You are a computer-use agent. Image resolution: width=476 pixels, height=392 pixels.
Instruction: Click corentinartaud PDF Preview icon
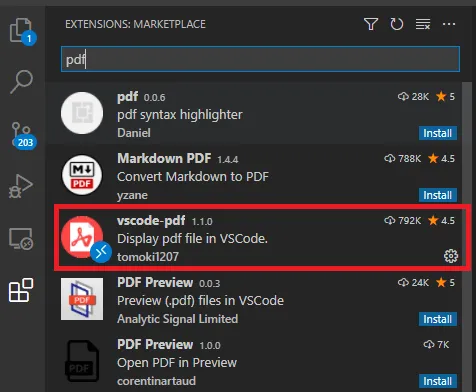(x=82, y=361)
